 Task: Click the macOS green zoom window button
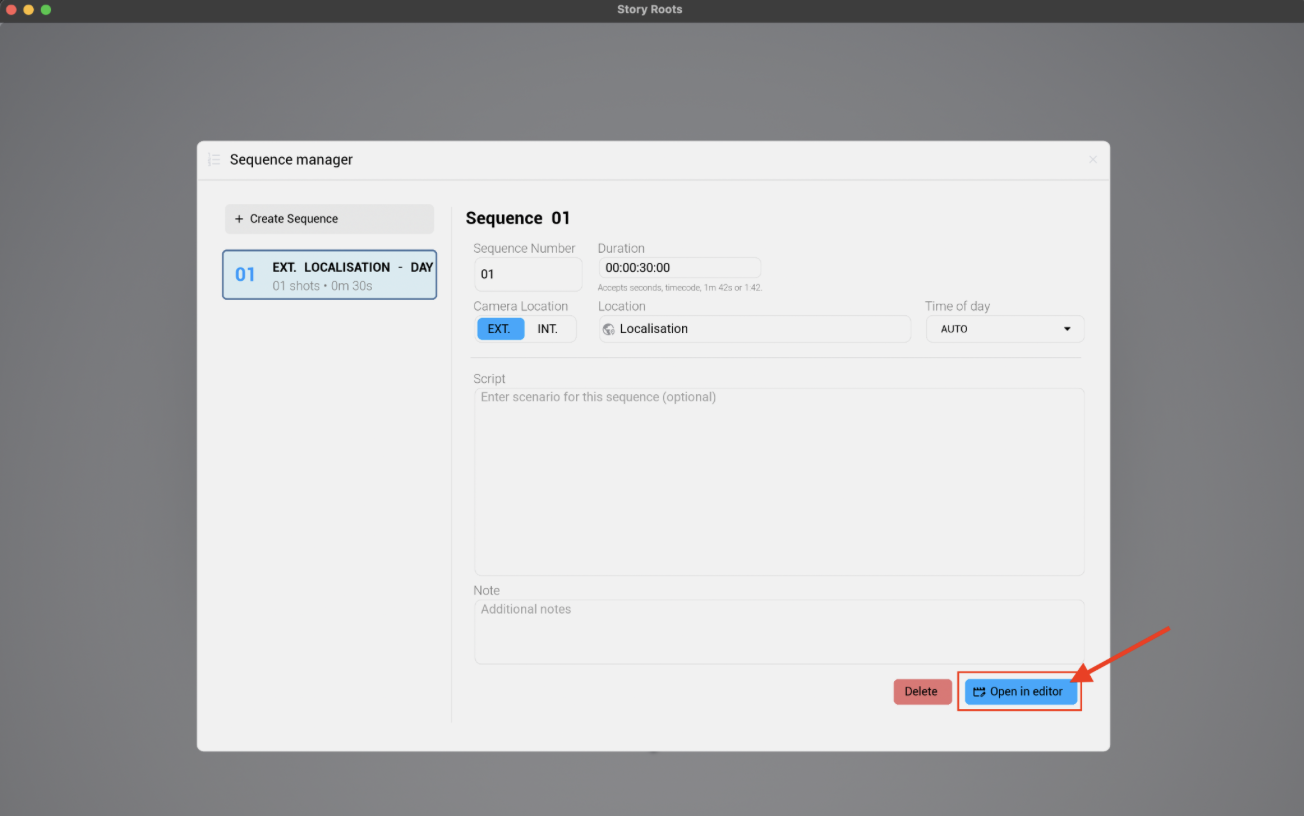click(46, 10)
